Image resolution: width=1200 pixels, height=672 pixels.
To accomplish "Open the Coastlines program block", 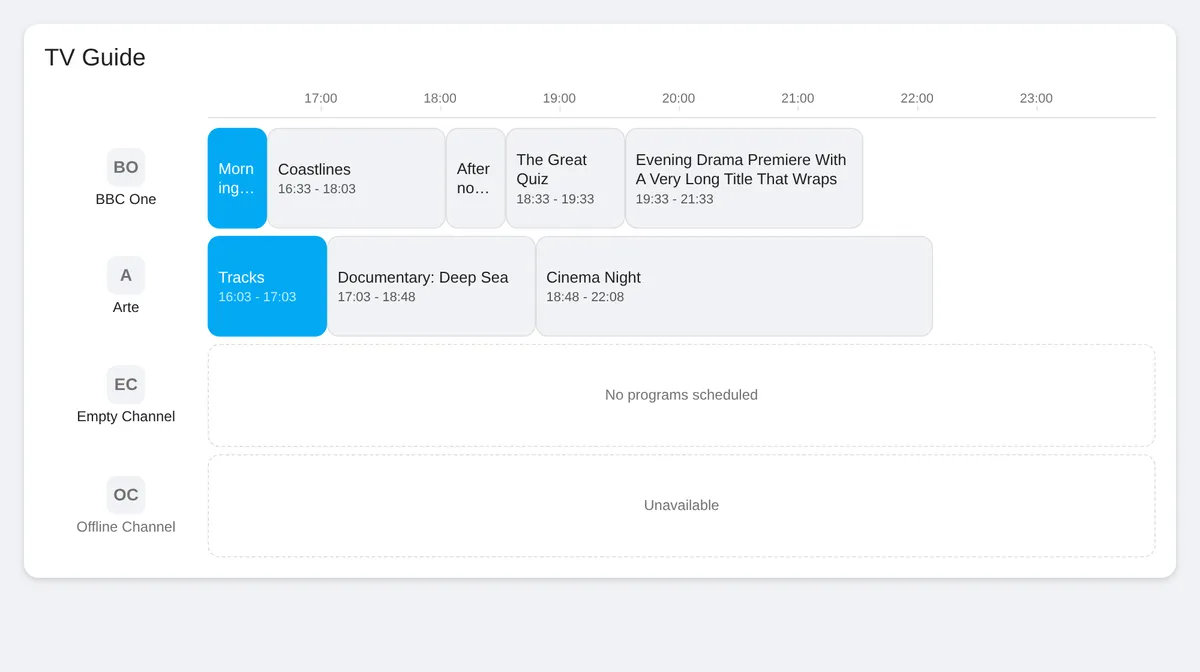I will (x=356, y=178).
